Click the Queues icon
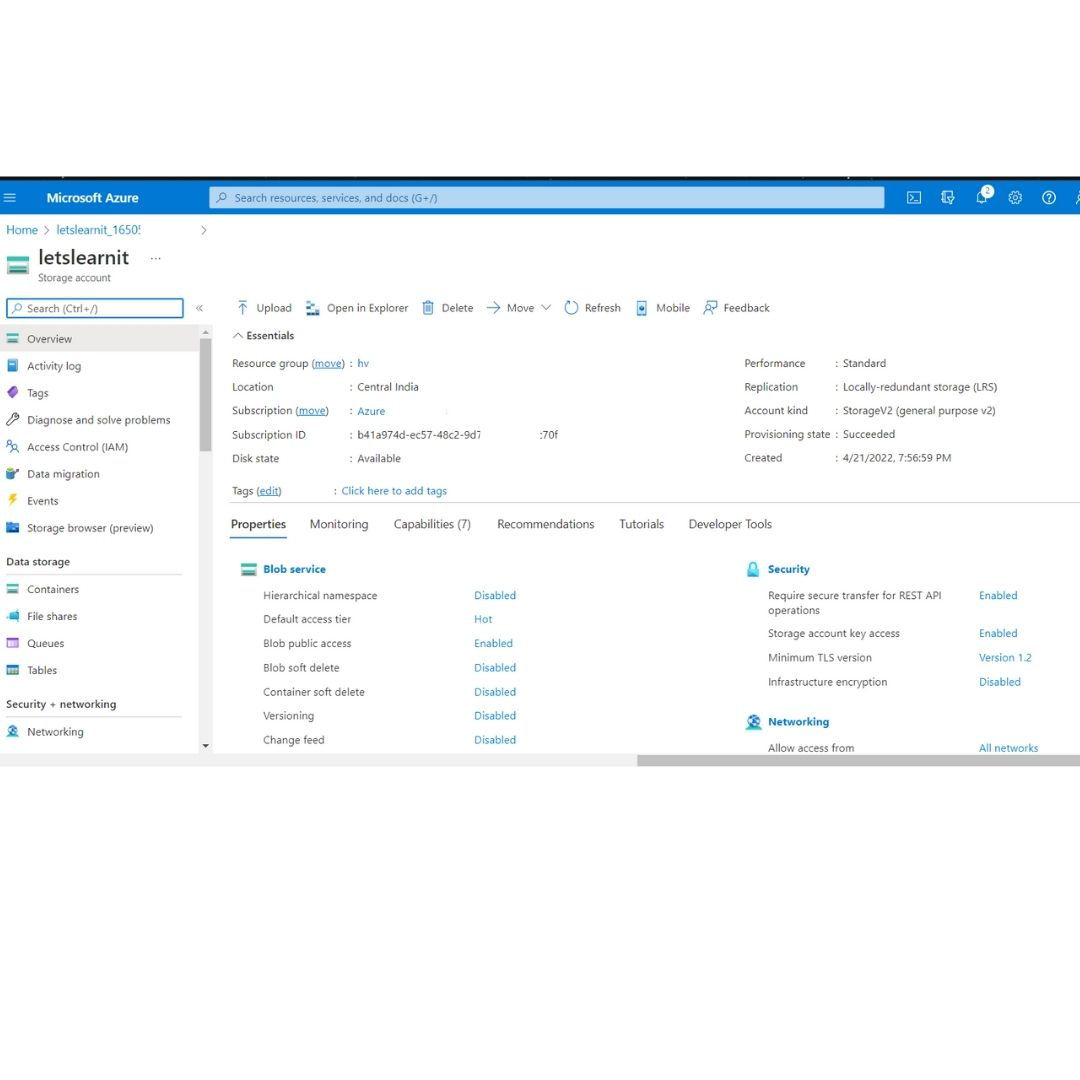 [12, 643]
